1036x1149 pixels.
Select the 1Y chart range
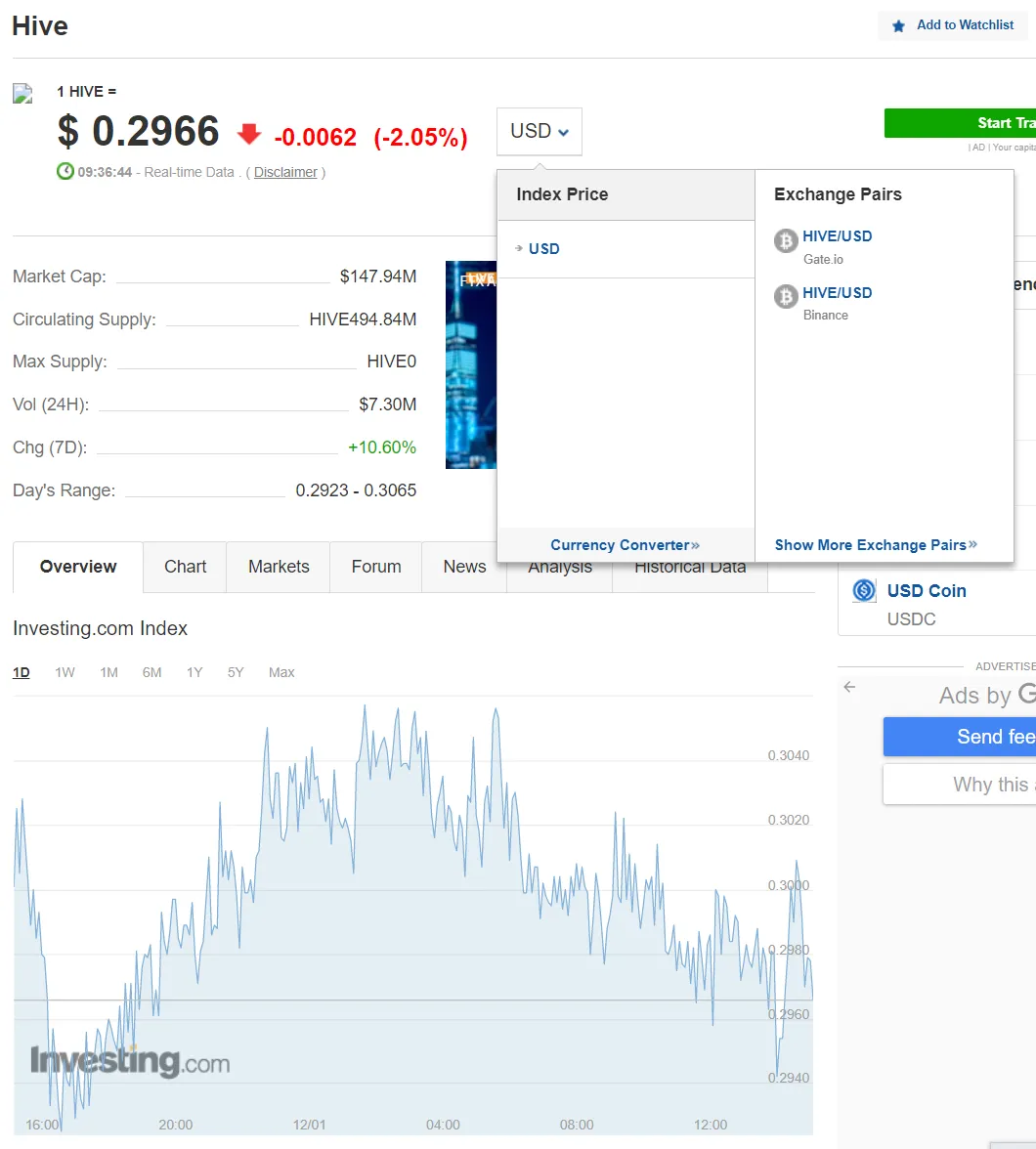[194, 672]
